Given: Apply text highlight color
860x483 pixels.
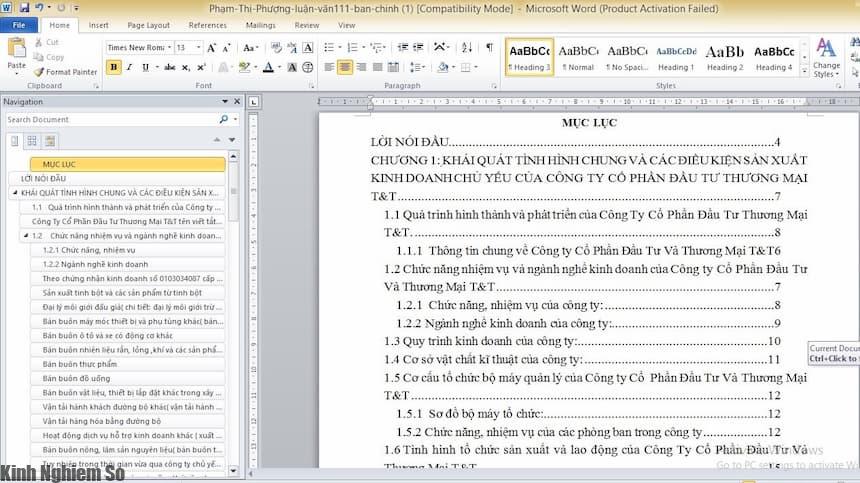Looking at the screenshot, I should click(x=244, y=67).
